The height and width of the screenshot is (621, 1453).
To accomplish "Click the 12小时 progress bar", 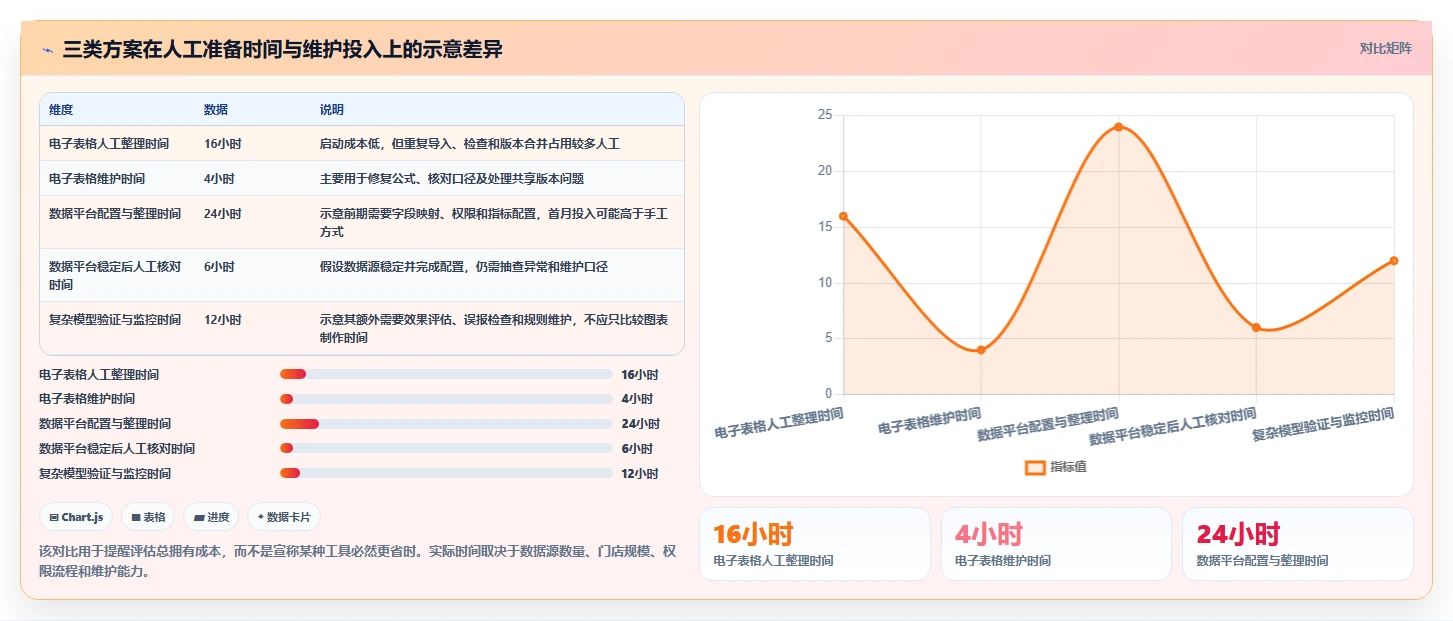I will tap(446, 473).
